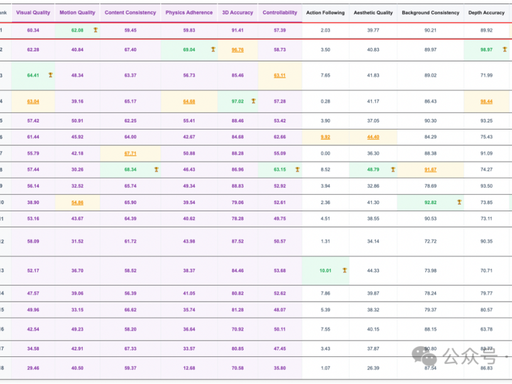The image size is (512, 384).
Task: Click the trophy icon next to 97.02 3D Accuracy
Action: (253, 101)
